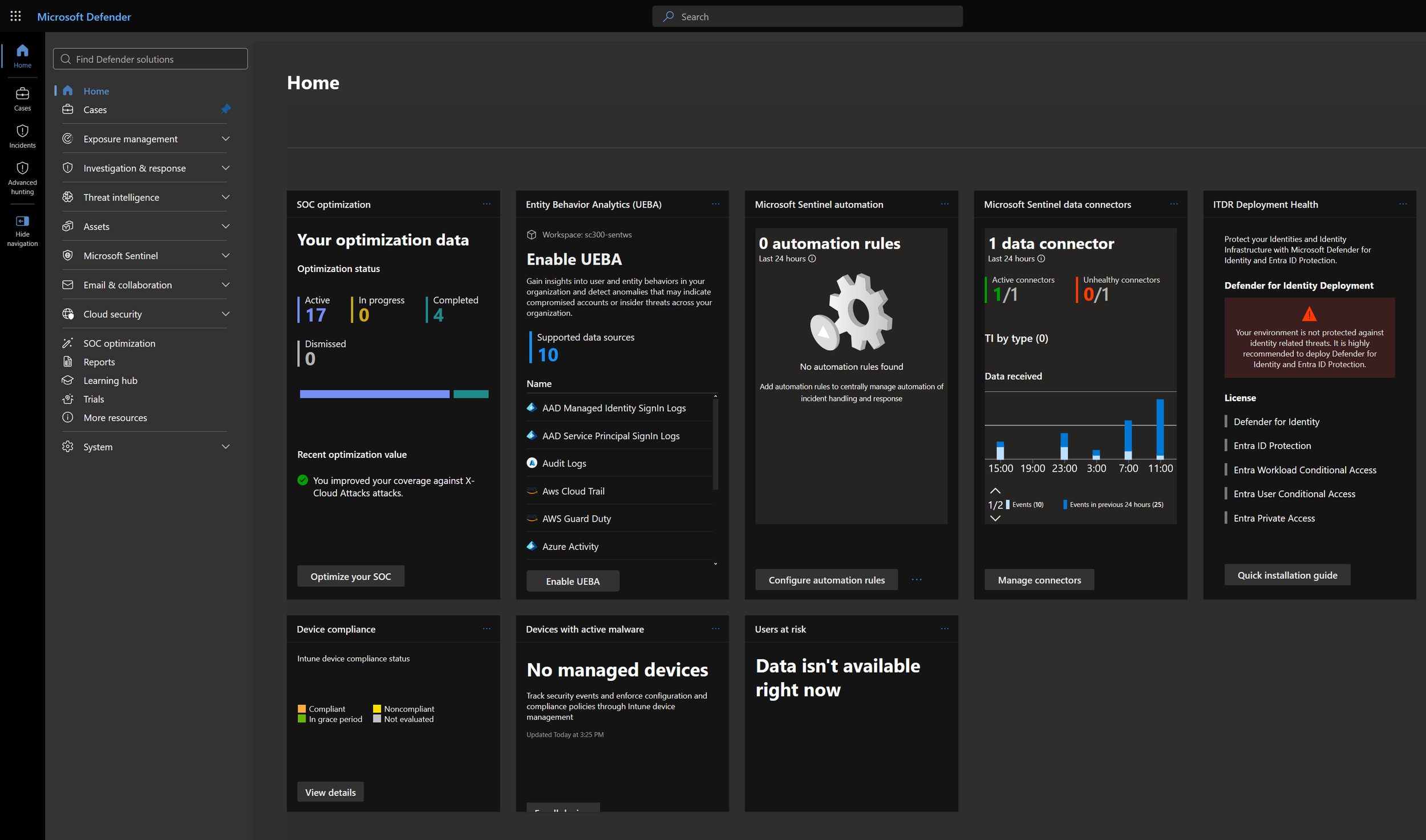Open the Quick installation guide
The width and height of the screenshot is (1426, 840).
[x=1287, y=575]
